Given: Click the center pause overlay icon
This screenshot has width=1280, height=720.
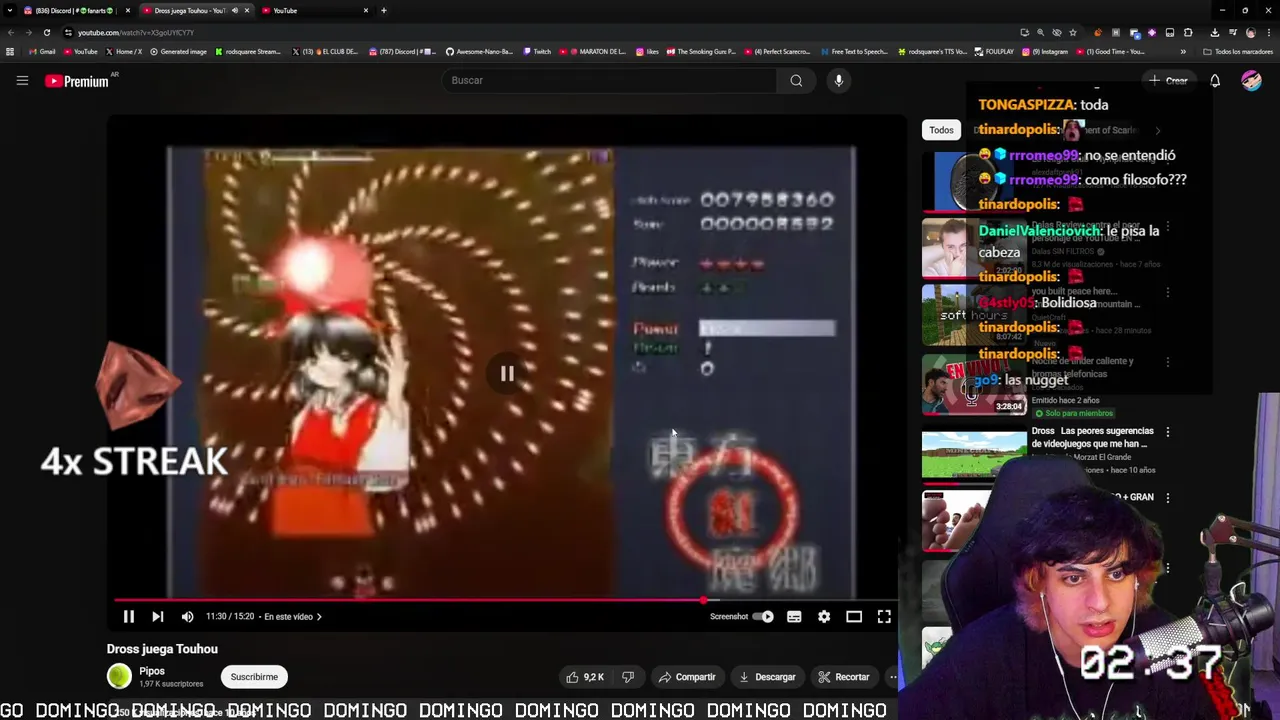Looking at the screenshot, I should [507, 374].
